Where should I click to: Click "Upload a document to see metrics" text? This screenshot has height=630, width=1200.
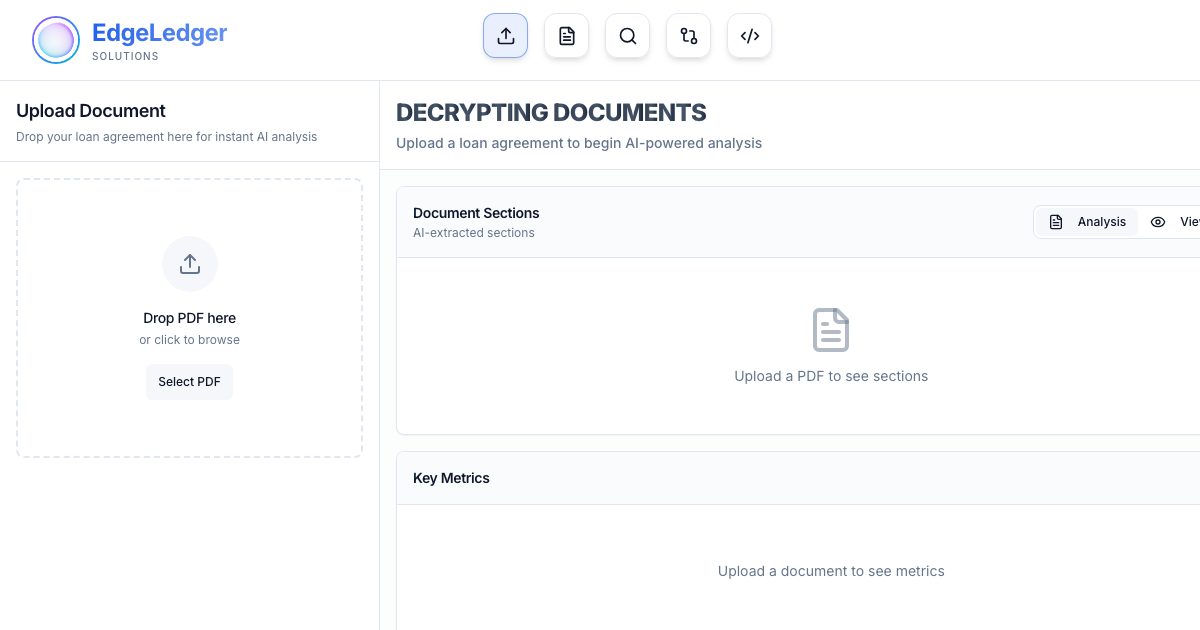[831, 571]
